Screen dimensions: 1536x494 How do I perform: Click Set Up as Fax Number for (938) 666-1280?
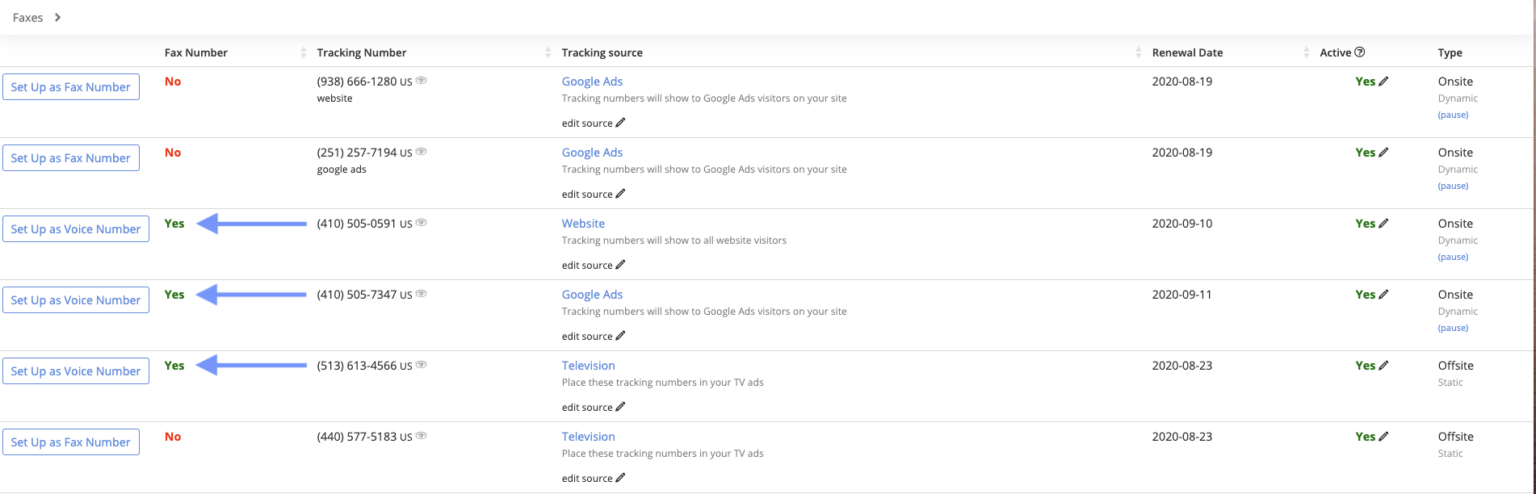coord(70,87)
